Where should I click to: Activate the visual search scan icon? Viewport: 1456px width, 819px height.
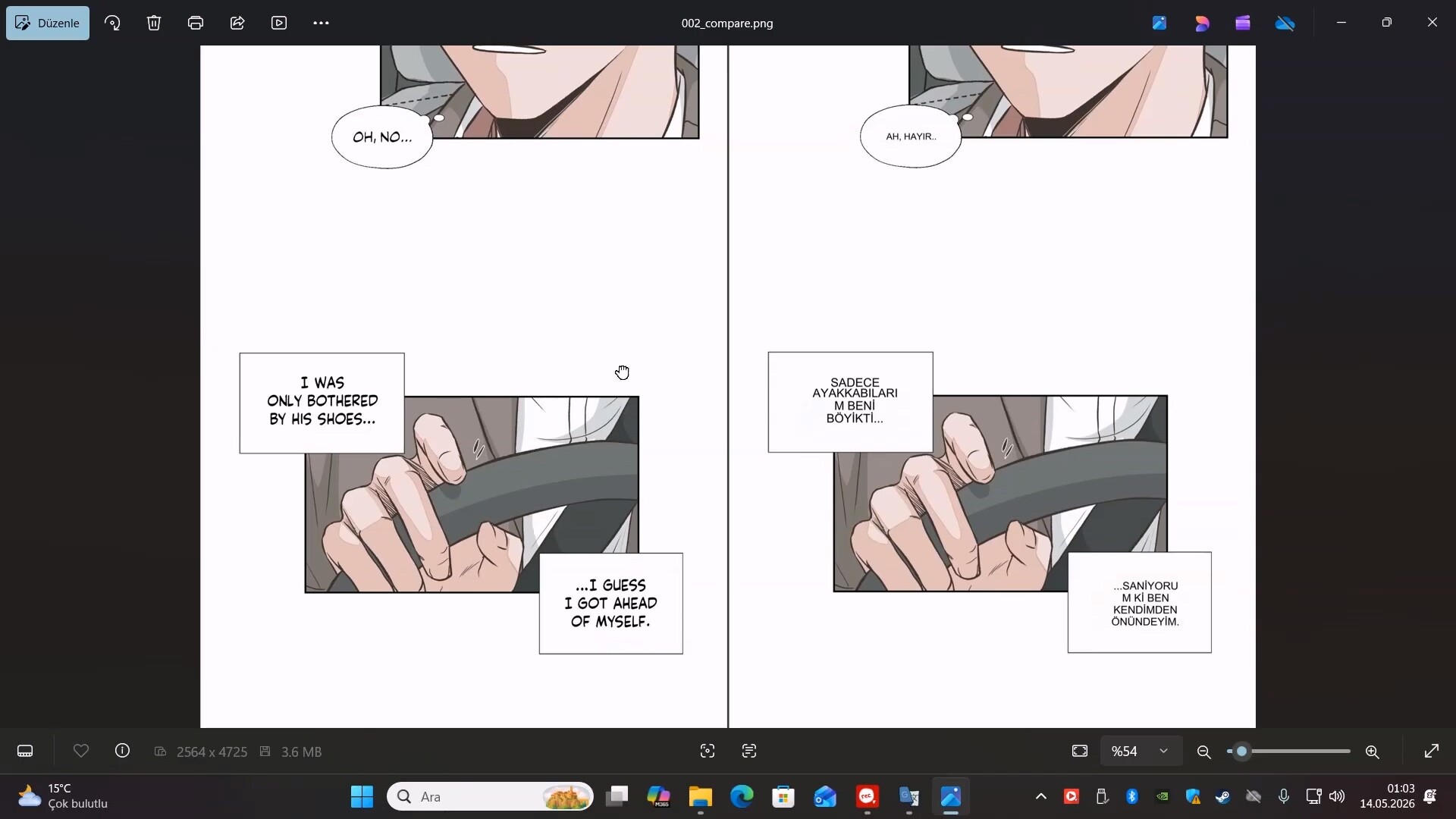click(708, 751)
